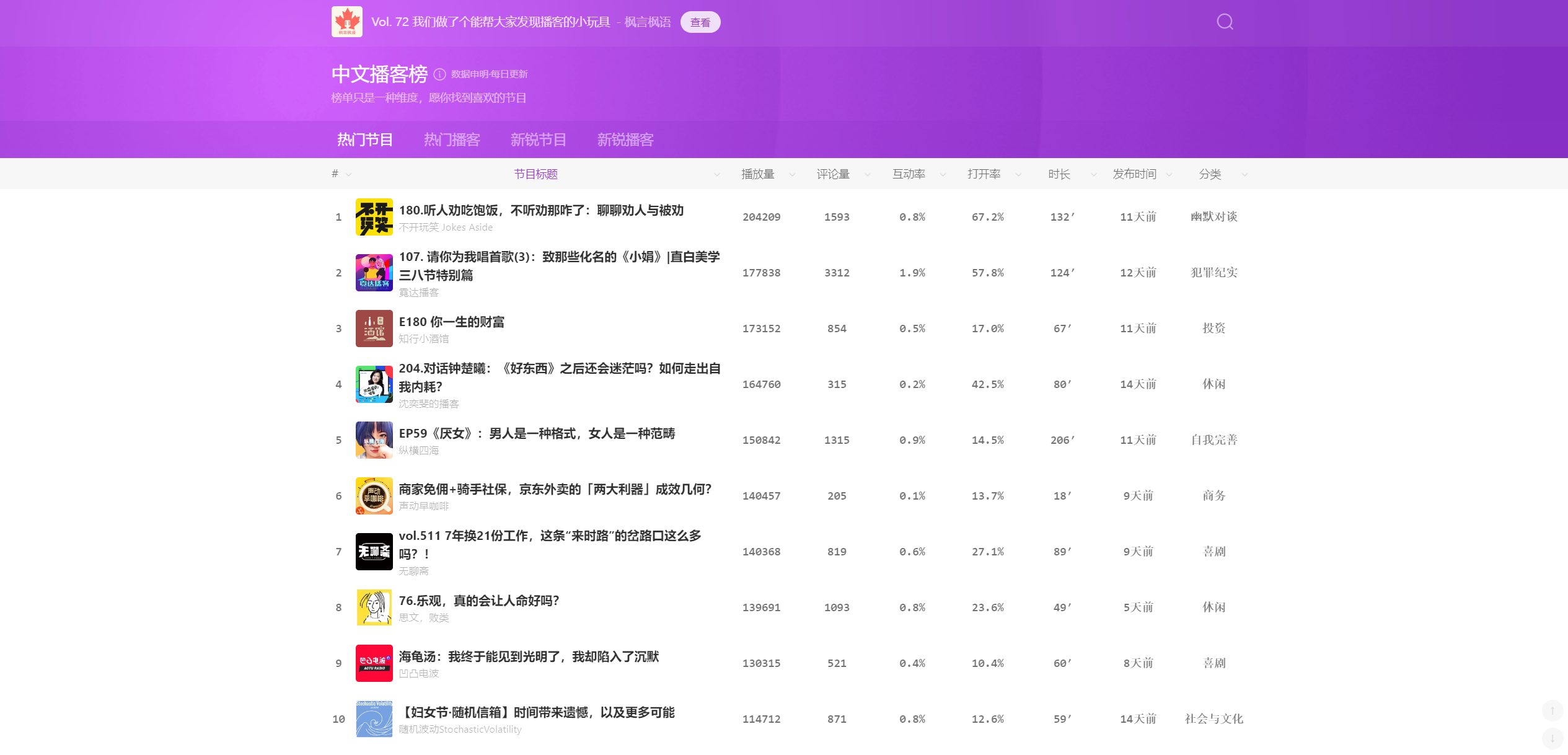Sort by 互动率 column chevron
Image resolution: width=1568 pixels, height=755 pixels.
click(x=943, y=175)
